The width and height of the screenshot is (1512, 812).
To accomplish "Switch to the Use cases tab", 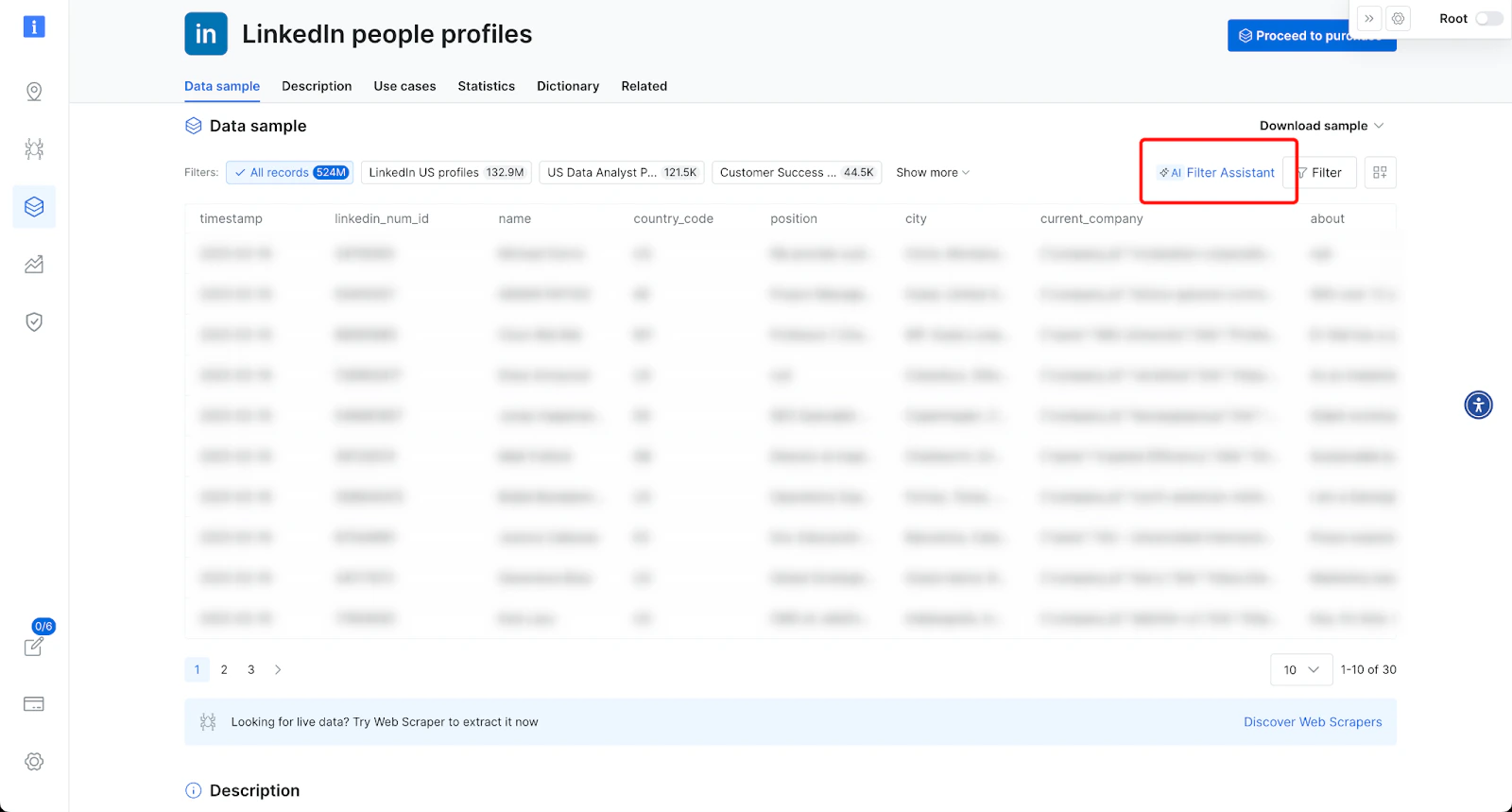I will pyautogui.click(x=404, y=86).
